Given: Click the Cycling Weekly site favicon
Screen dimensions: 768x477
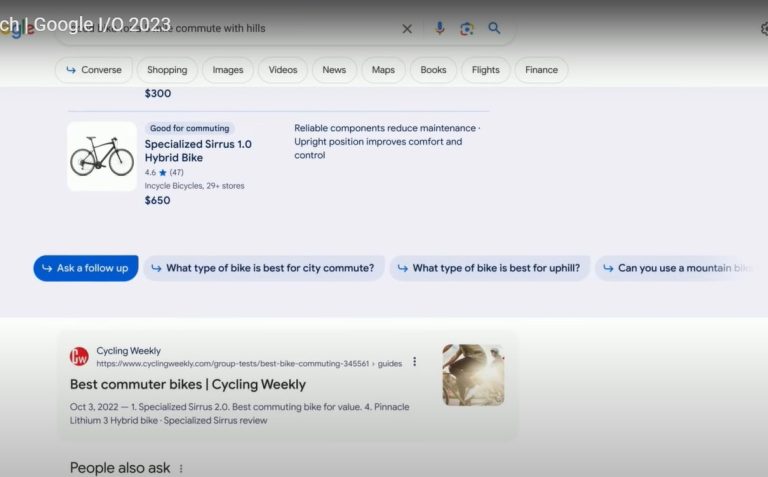Looking at the screenshot, I should (79, 357).
